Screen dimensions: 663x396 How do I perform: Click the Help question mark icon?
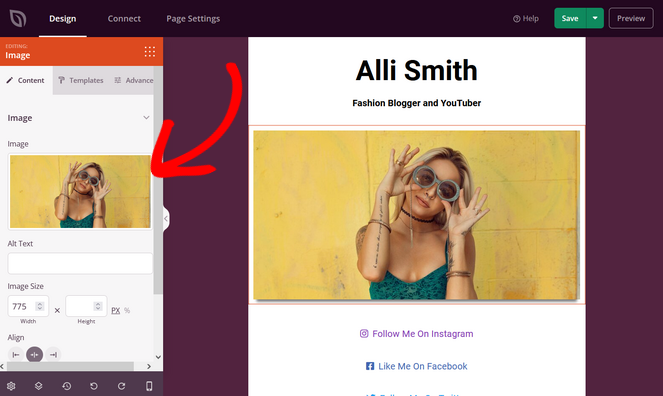[x=516, y=19]
